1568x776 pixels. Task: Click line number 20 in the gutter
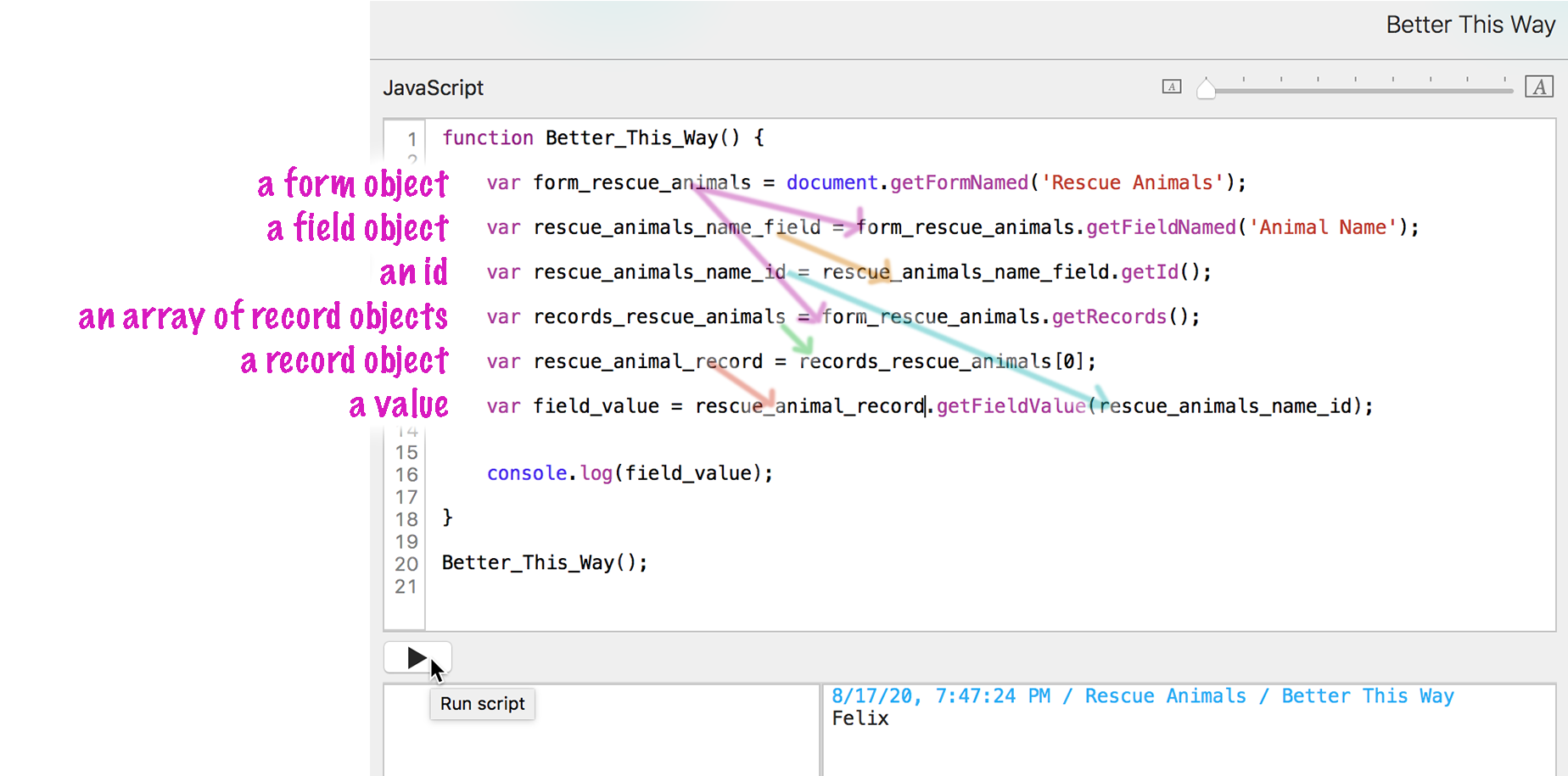[x=406, y=564]
